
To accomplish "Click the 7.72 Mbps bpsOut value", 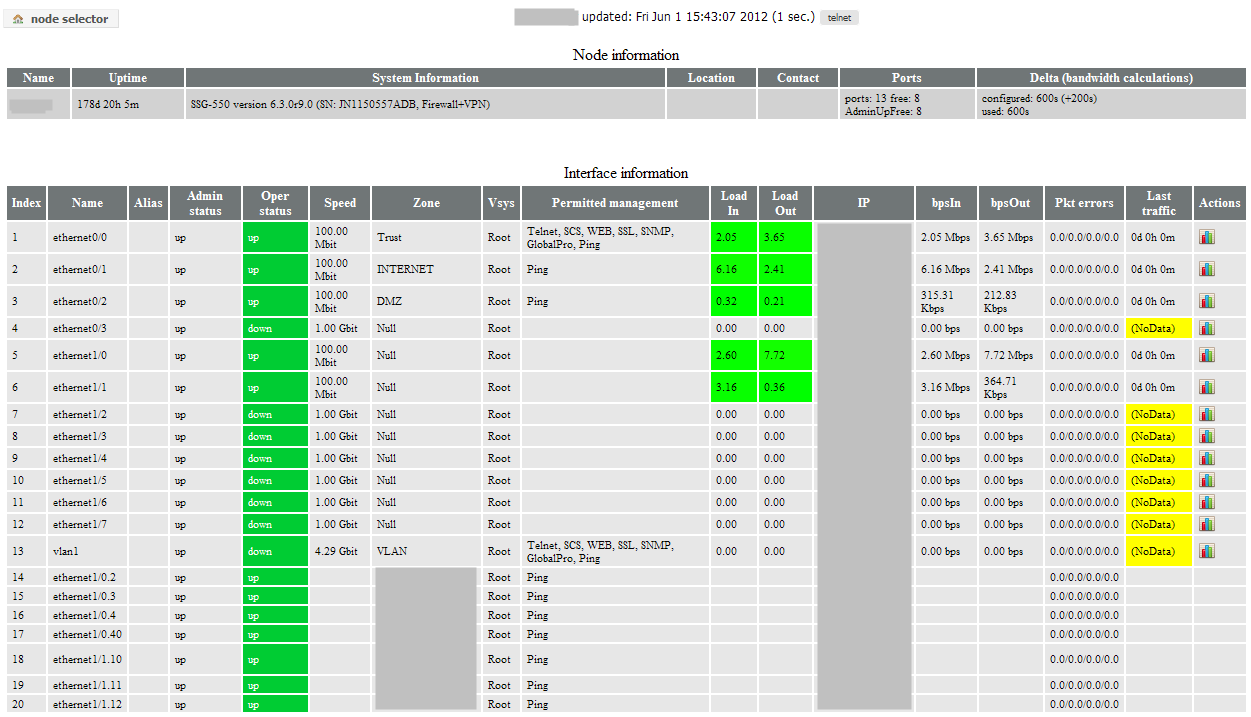I will coord(1008,355).
